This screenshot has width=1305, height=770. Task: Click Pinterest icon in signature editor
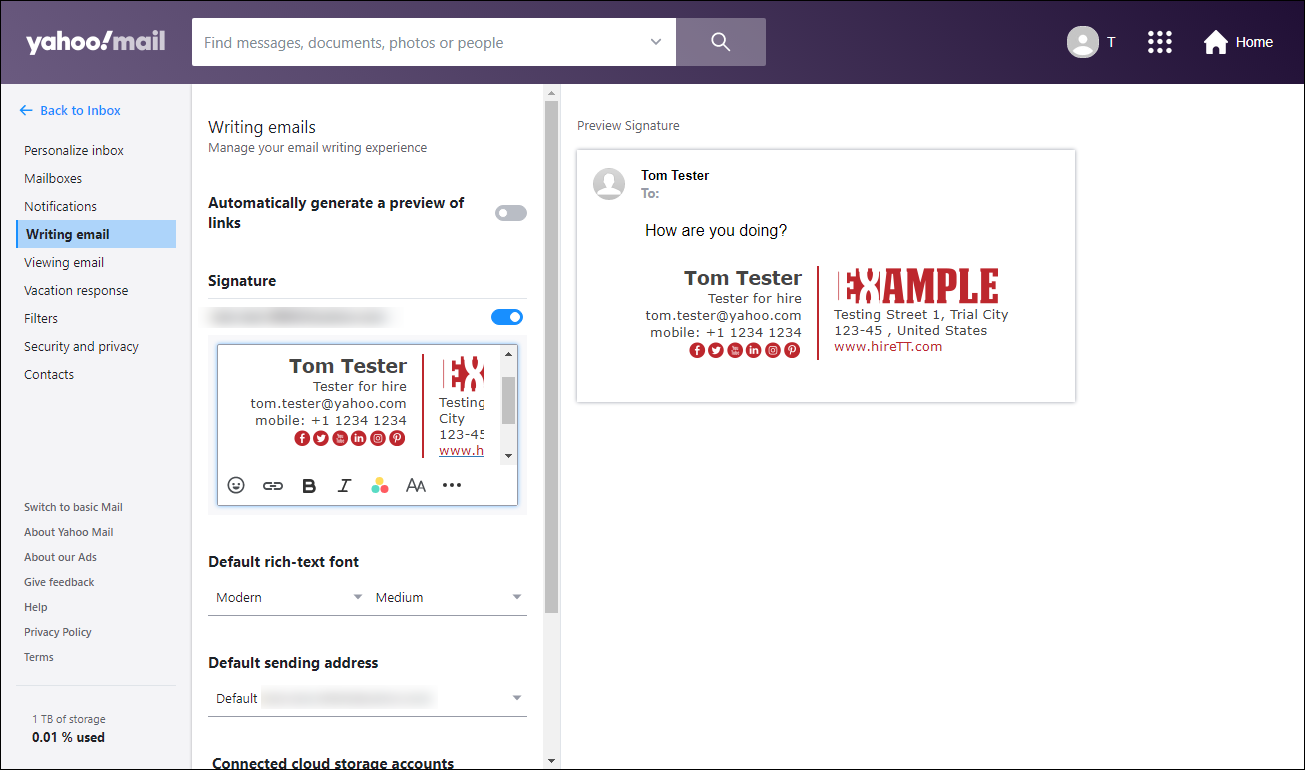click(397, 438)
